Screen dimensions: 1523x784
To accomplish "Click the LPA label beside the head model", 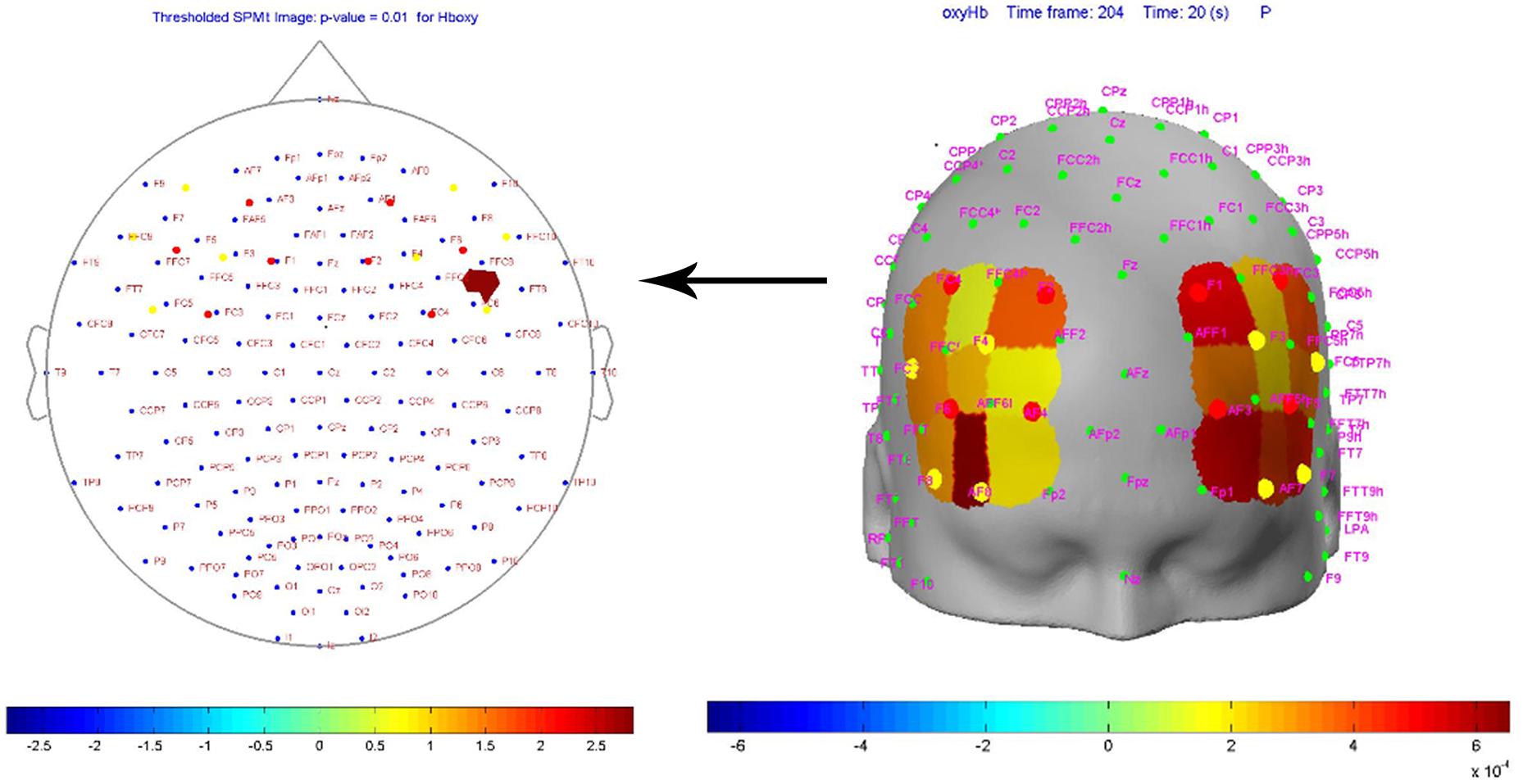I will point(1356,529).
